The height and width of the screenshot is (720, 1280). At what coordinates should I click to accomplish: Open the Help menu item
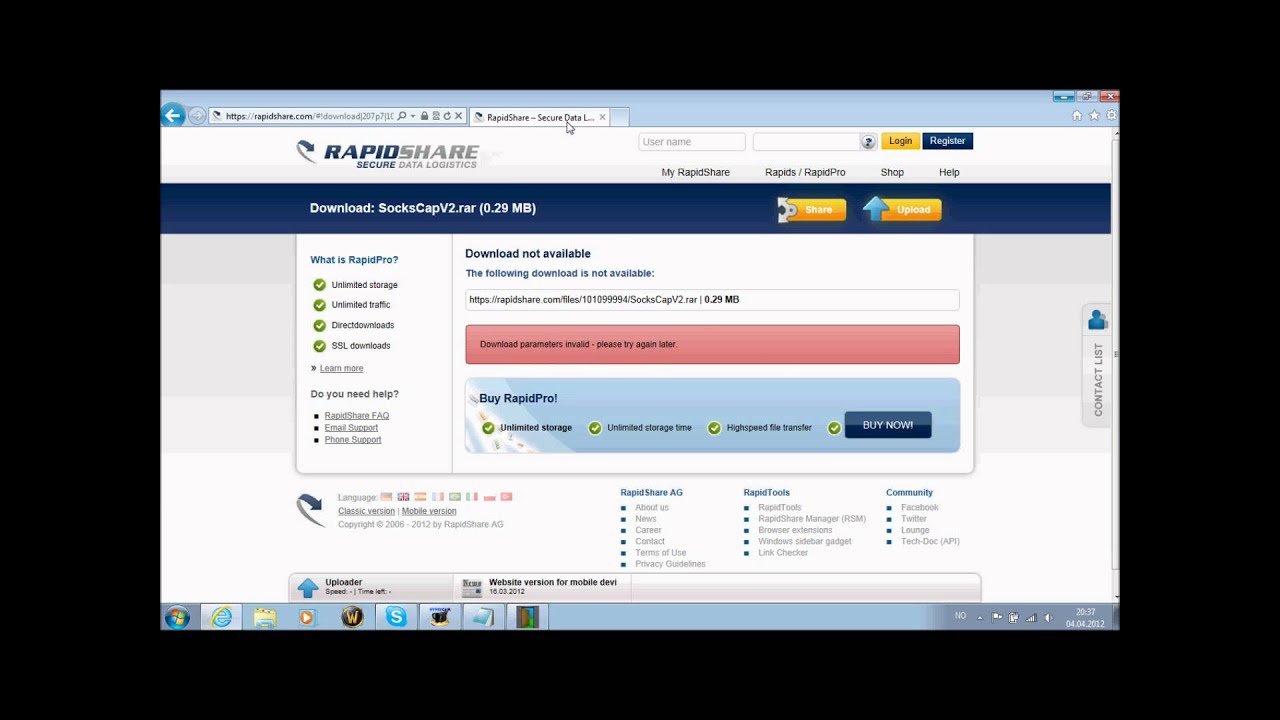pos(949,172)
